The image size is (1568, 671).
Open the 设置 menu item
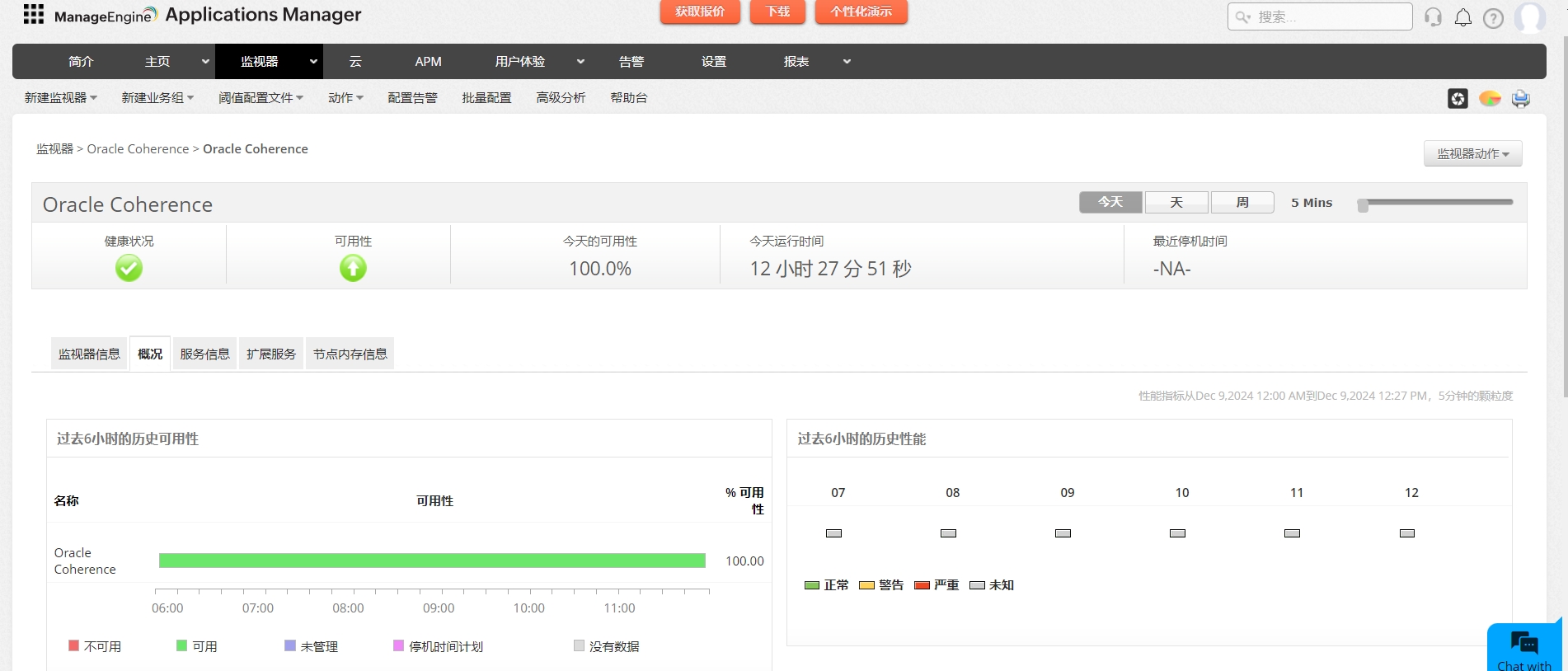[714, 62]
